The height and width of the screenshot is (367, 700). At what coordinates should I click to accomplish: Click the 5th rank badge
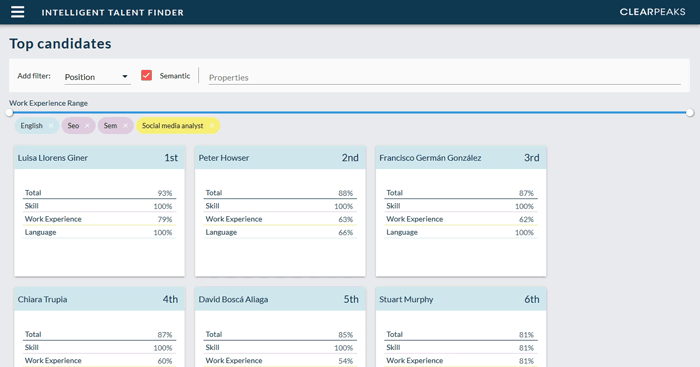pos(351,299)
